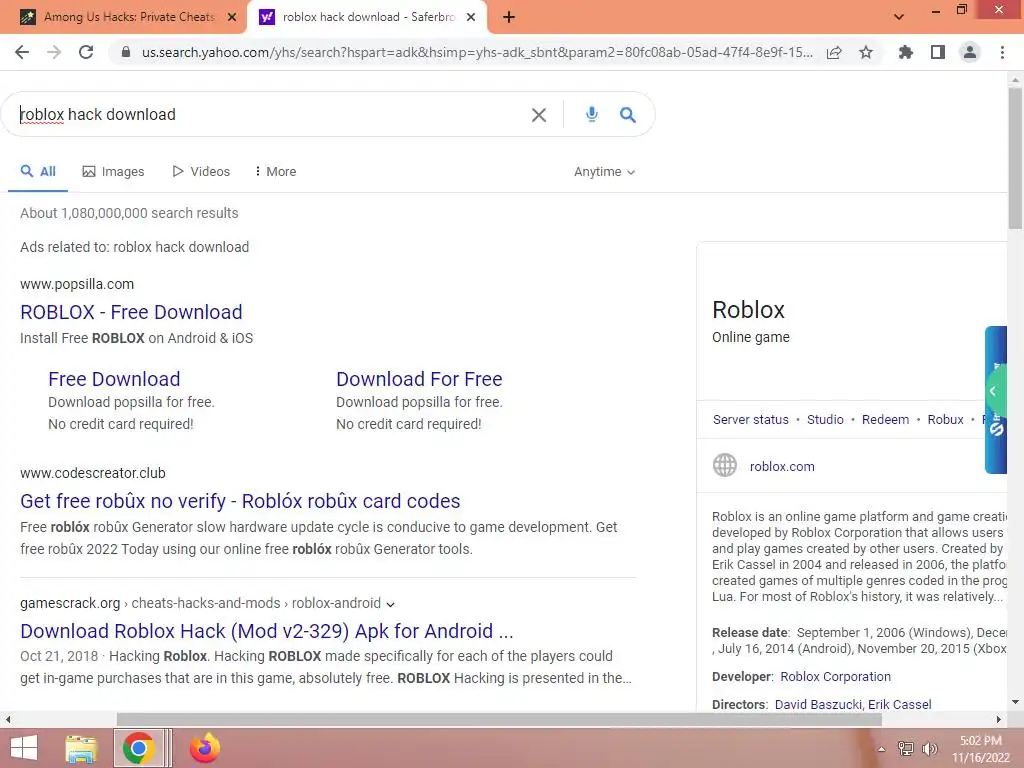1024x768 pixels.
Task: Open Download Roblox Hack Apk result
Action: (x=267, y=631)
